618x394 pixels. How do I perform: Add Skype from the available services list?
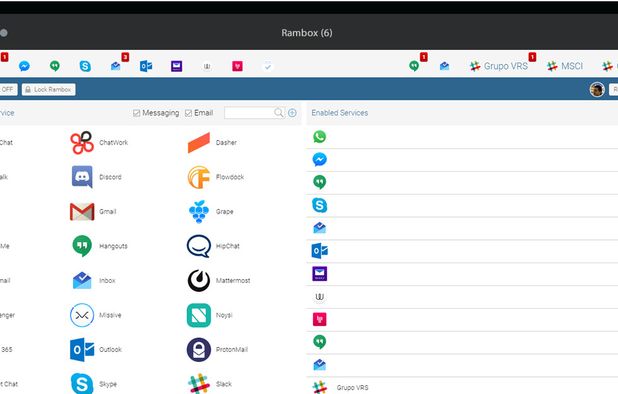click(x=94, y=384)
